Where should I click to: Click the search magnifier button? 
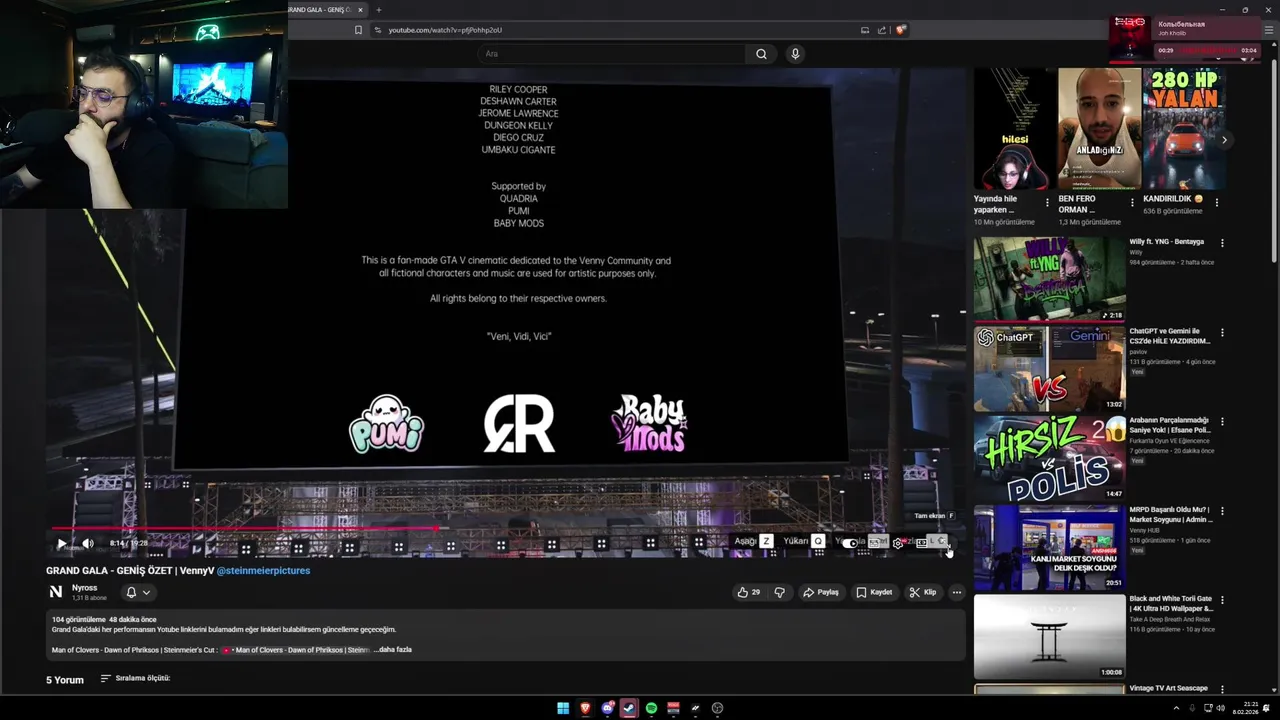(761, 54)
